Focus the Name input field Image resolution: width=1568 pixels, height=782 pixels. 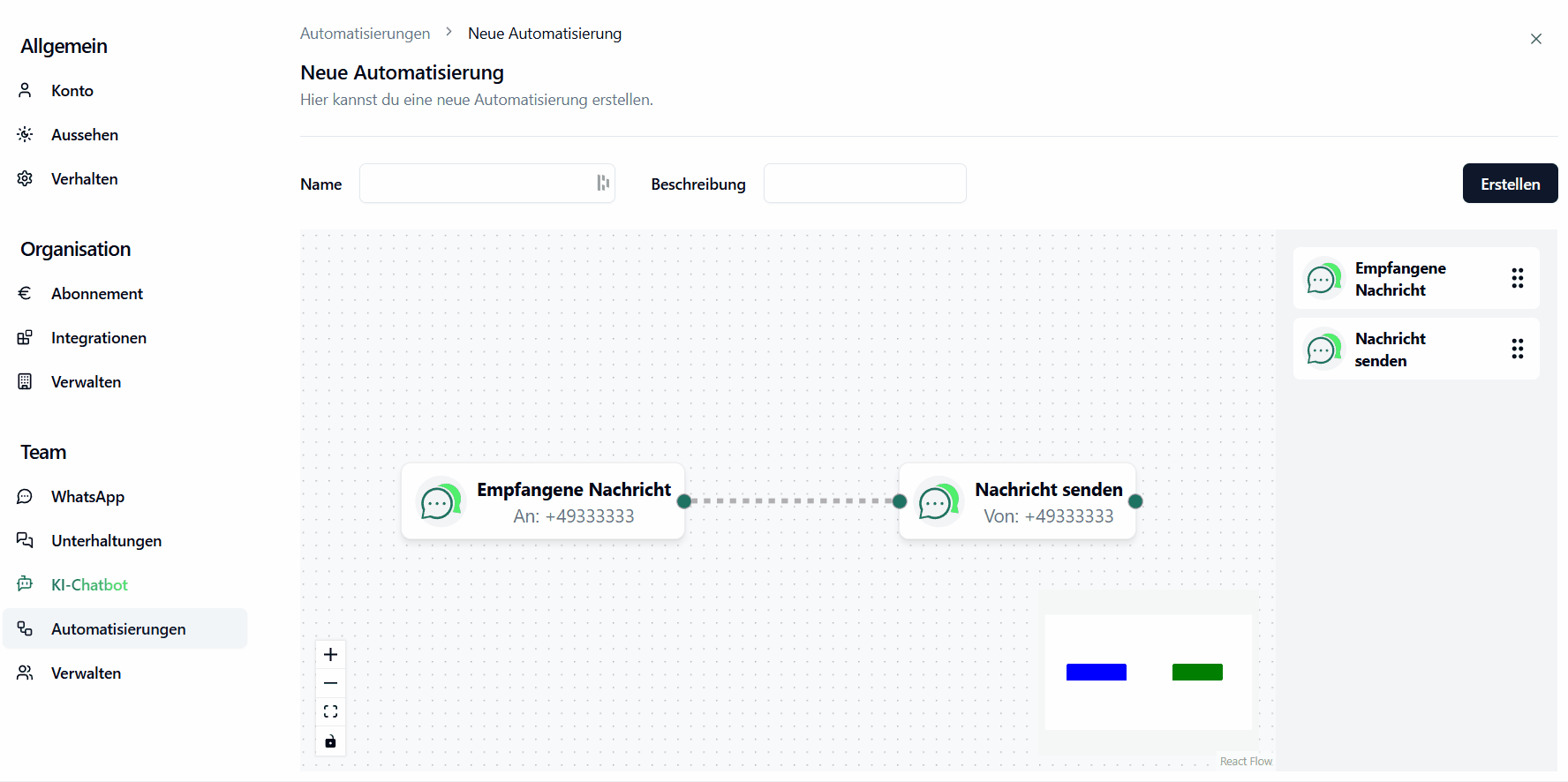(x=487, y=184)
